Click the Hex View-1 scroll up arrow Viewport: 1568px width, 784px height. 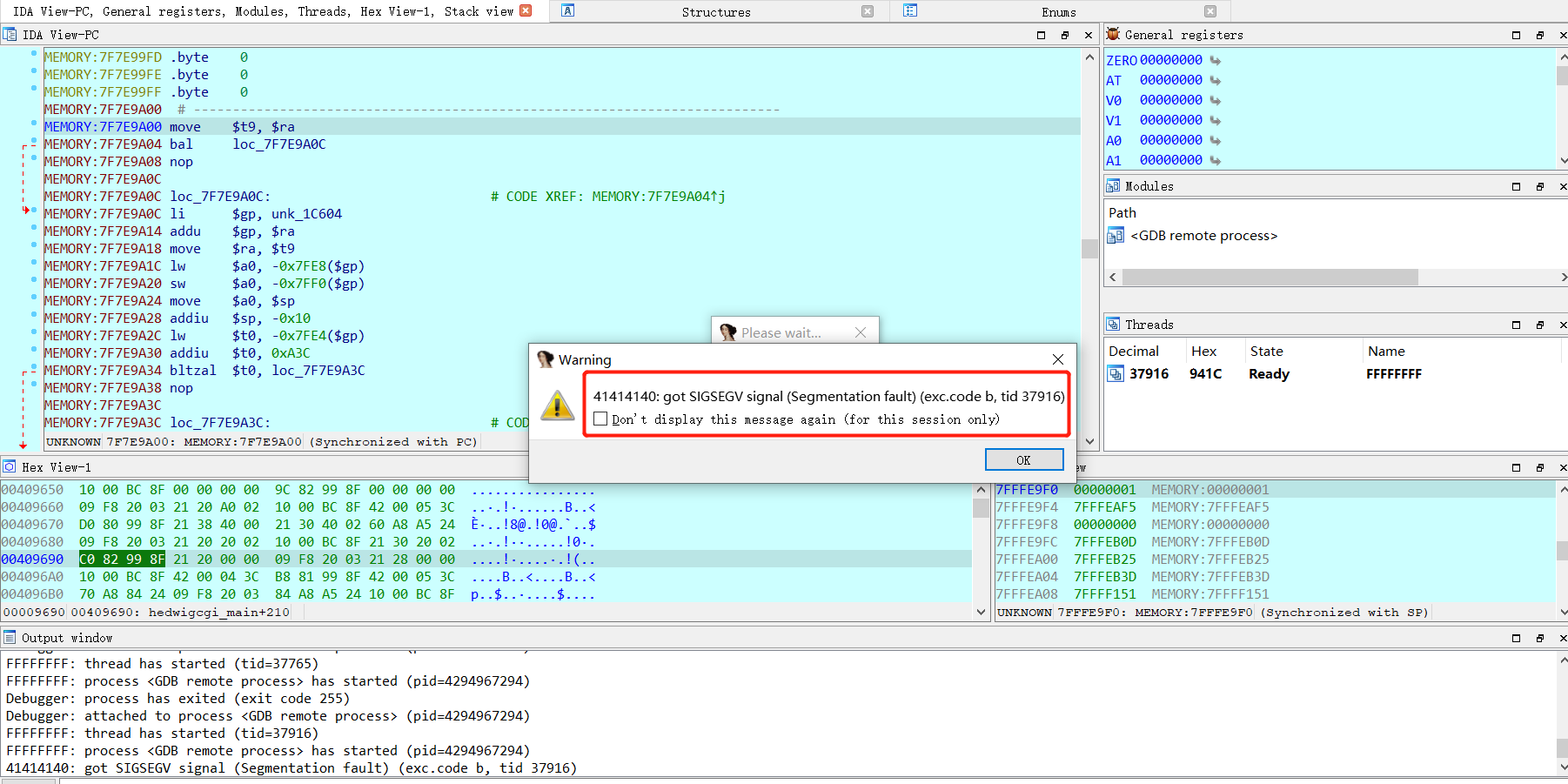point(981,490)
